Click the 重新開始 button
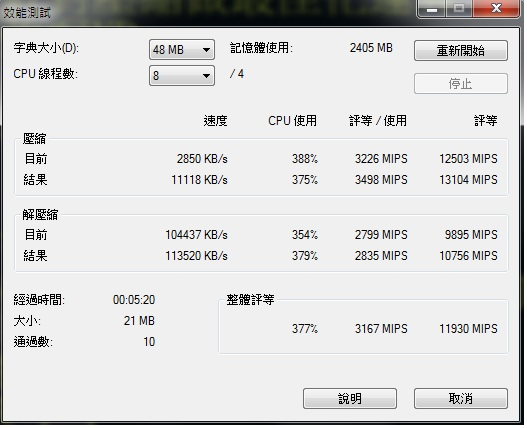Viewport: 527px width, 428px height. 460,51
